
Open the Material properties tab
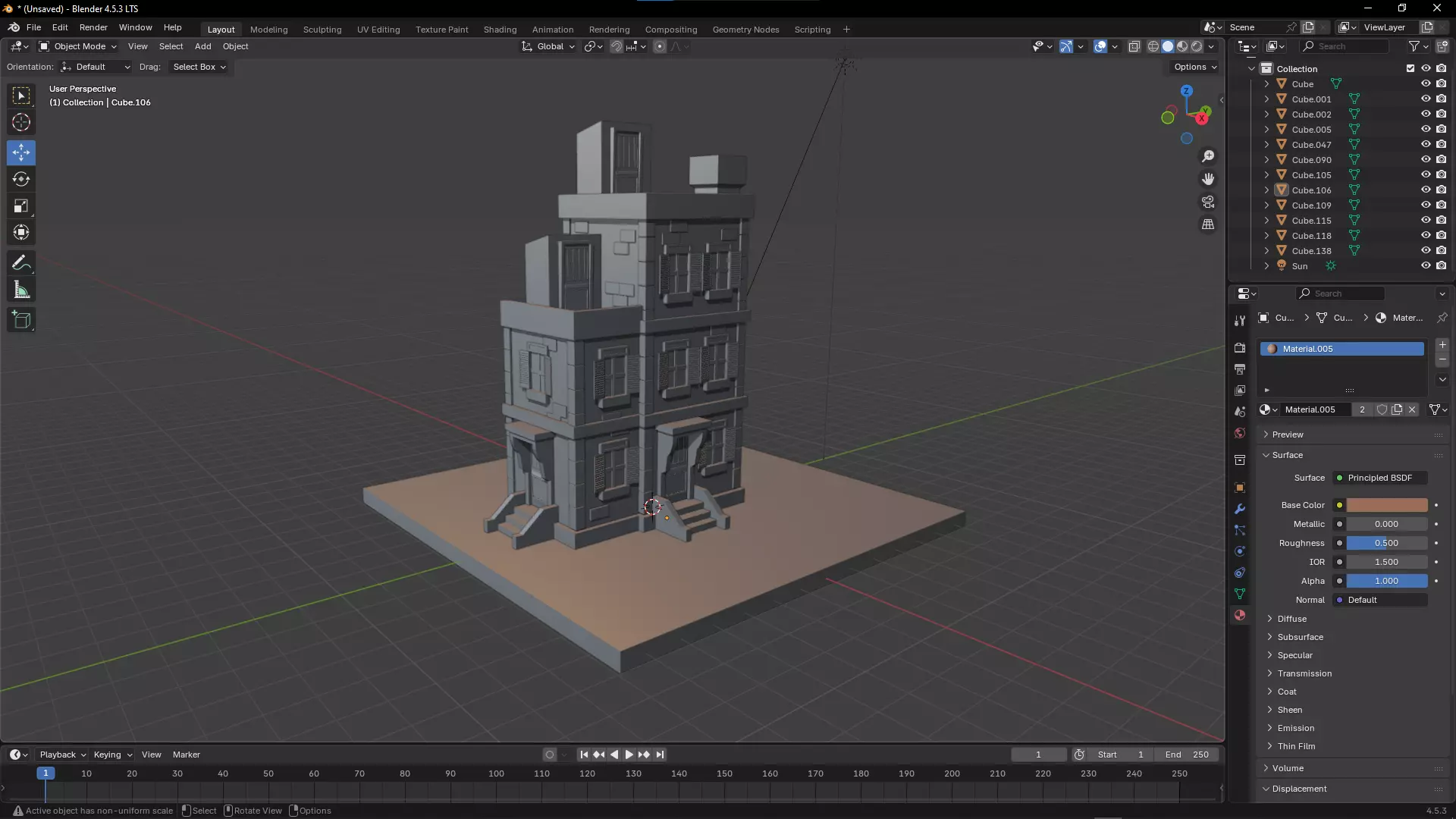(x=1240, y=615)
